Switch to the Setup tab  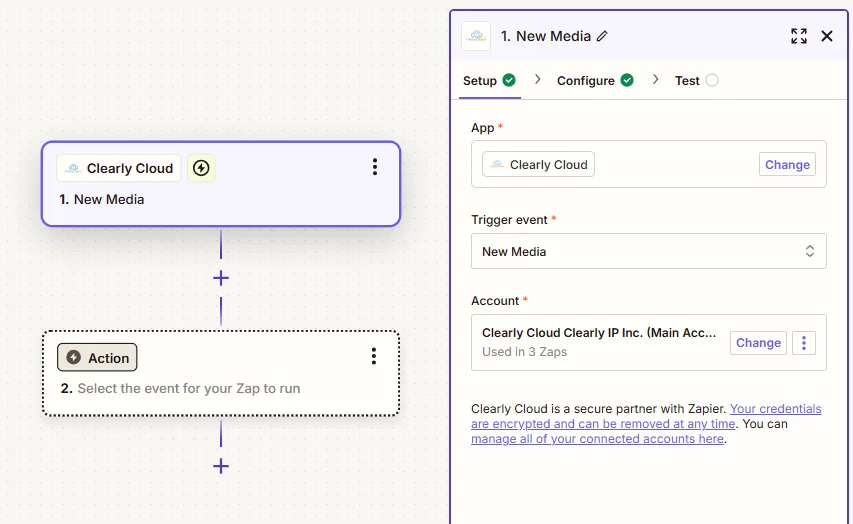pos(489,81)
